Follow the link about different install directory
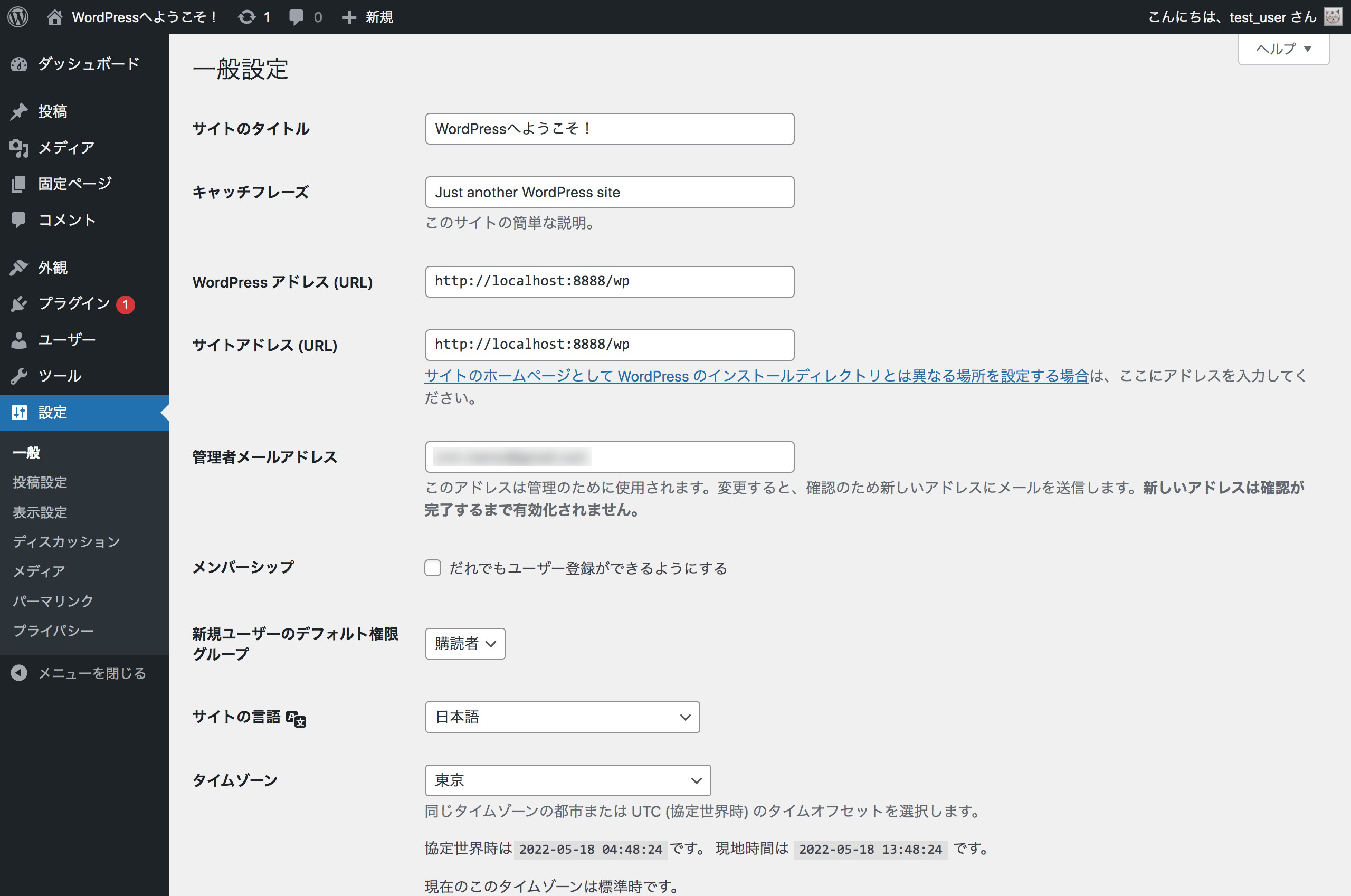 [x=756, y=376]
